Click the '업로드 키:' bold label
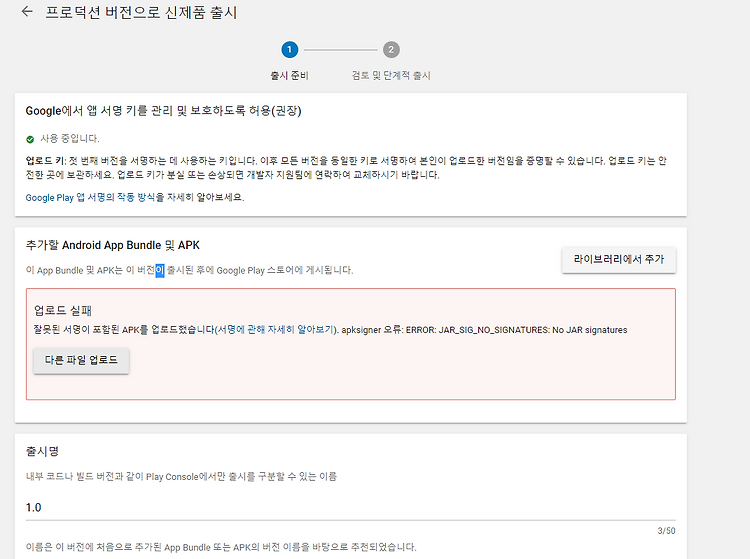This screenshot has width=750, height=559. 46,161
